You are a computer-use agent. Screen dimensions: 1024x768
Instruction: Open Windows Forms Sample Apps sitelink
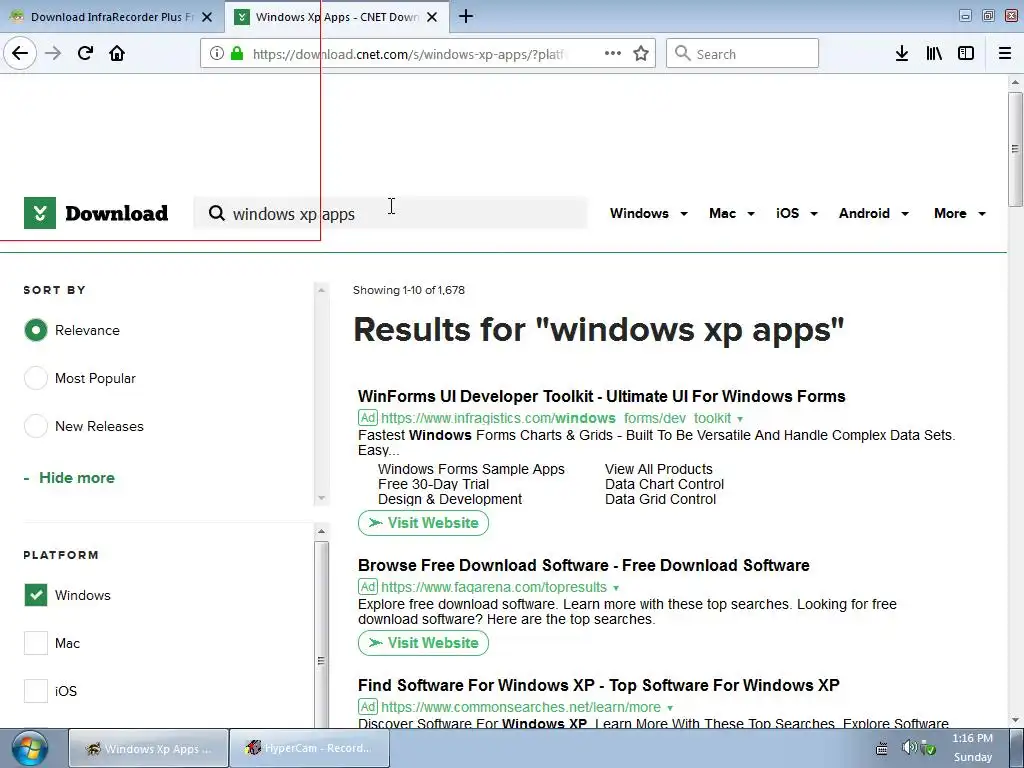point(471,469)
